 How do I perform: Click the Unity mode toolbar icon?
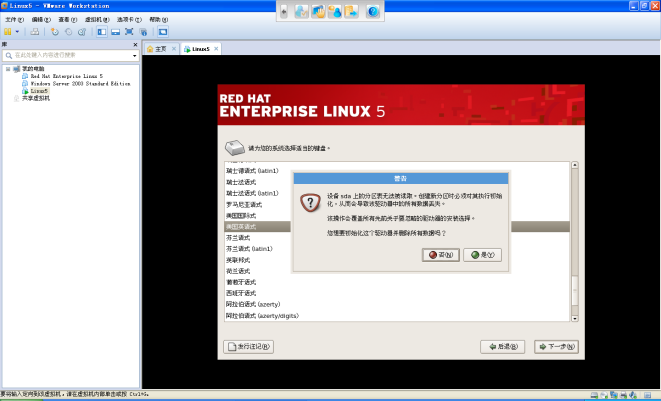click(x=143, y=32)
